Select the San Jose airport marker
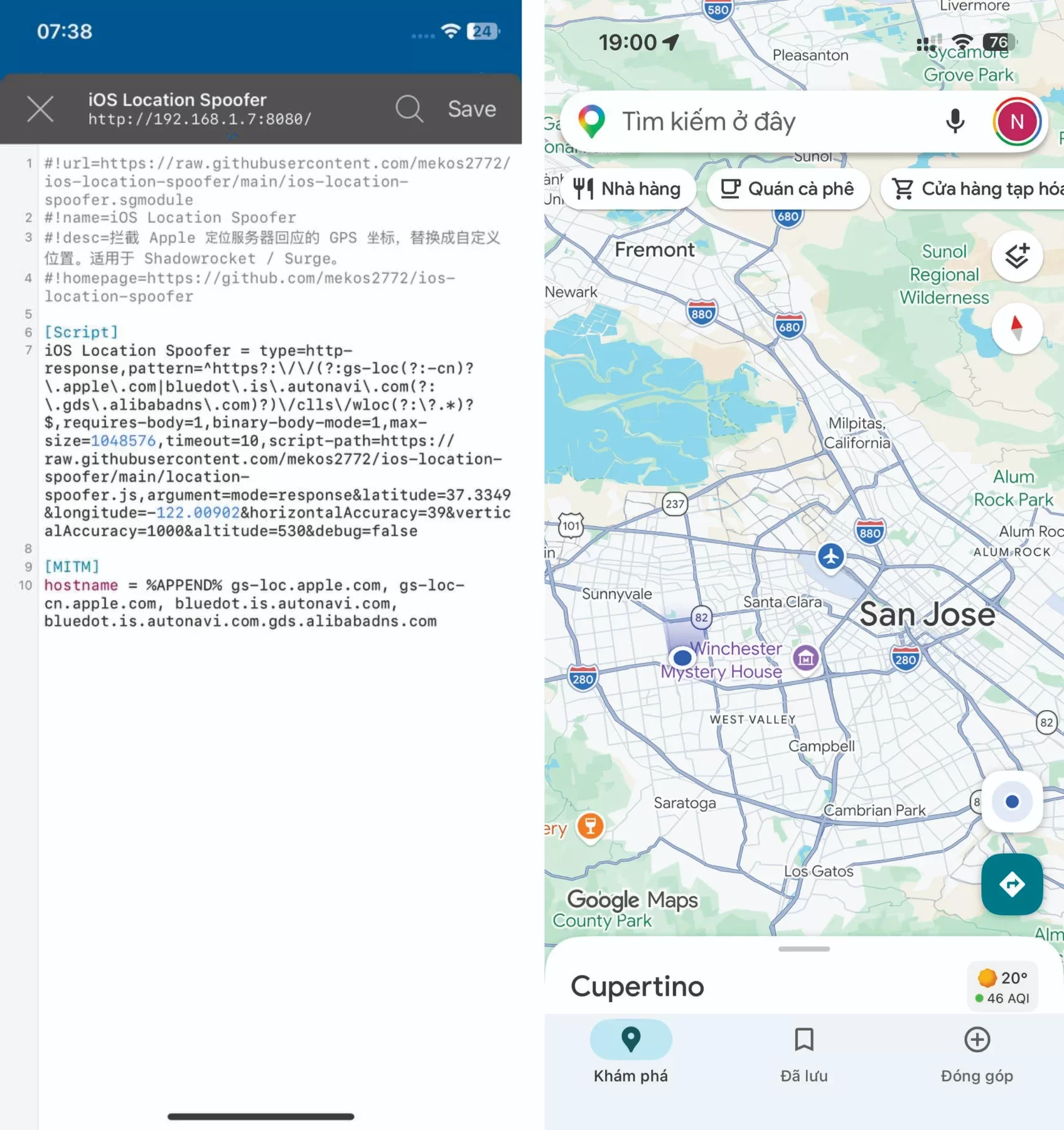The image size is (1064, 1130). tap(830, 557)
